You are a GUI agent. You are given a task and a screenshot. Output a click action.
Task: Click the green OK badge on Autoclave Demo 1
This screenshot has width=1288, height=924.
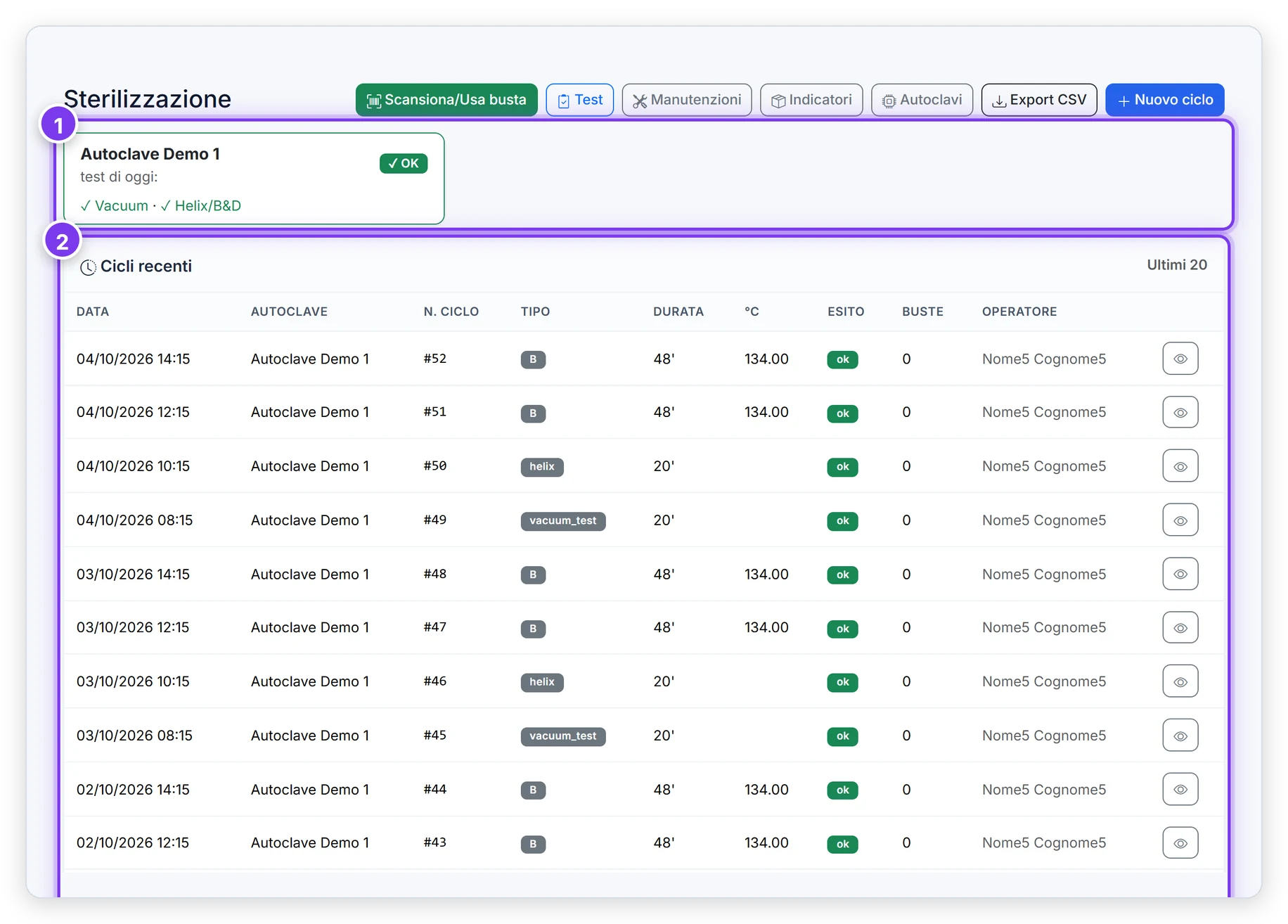[404, 163]
